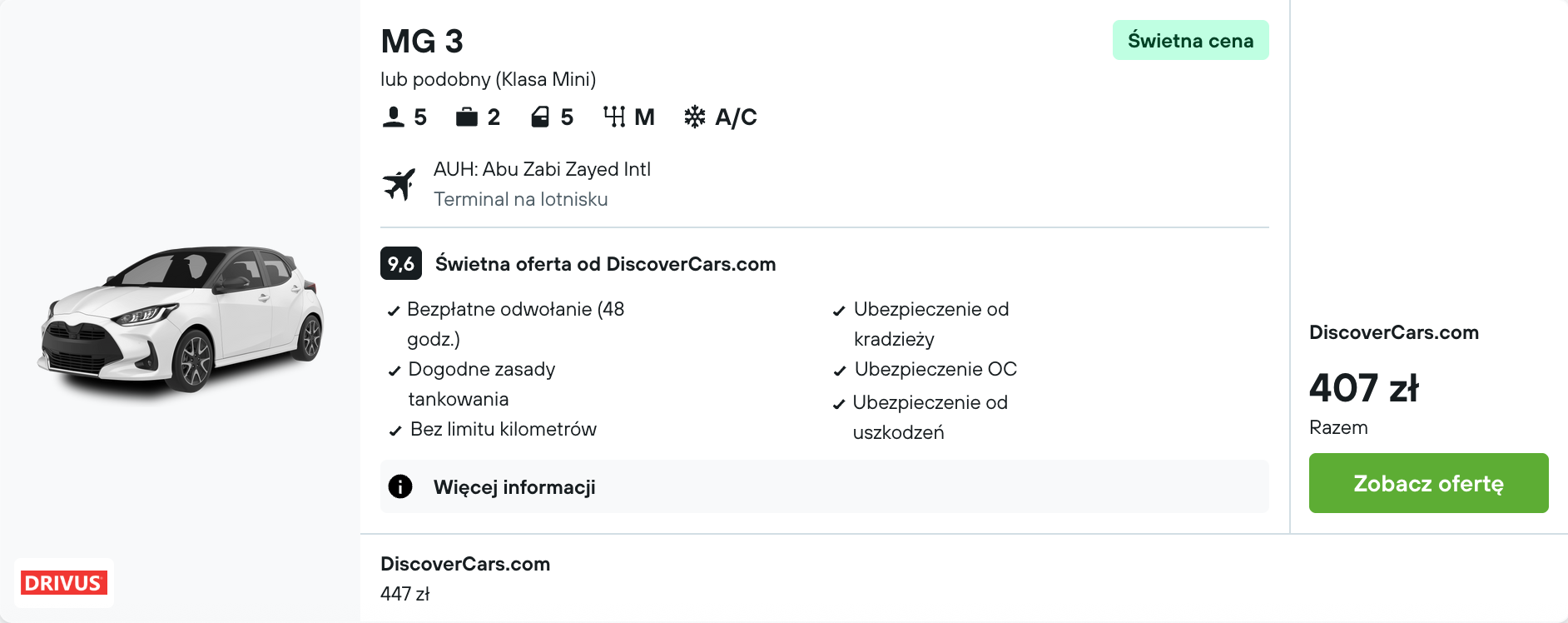The image size is (1568, 623).
Task: Click the AUH: Abu Zabi Zayed Intl location
Action: tap(542, 170)
